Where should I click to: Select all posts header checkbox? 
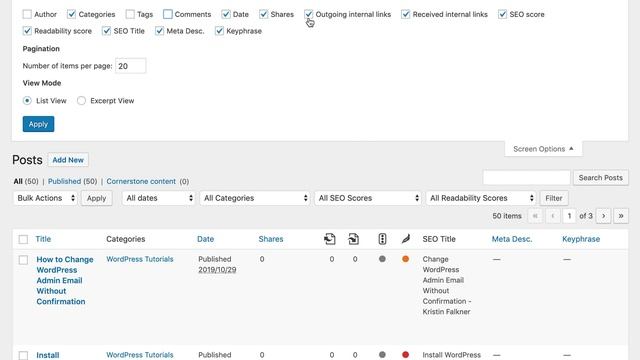pyautogui.click(x=23, y=239)
